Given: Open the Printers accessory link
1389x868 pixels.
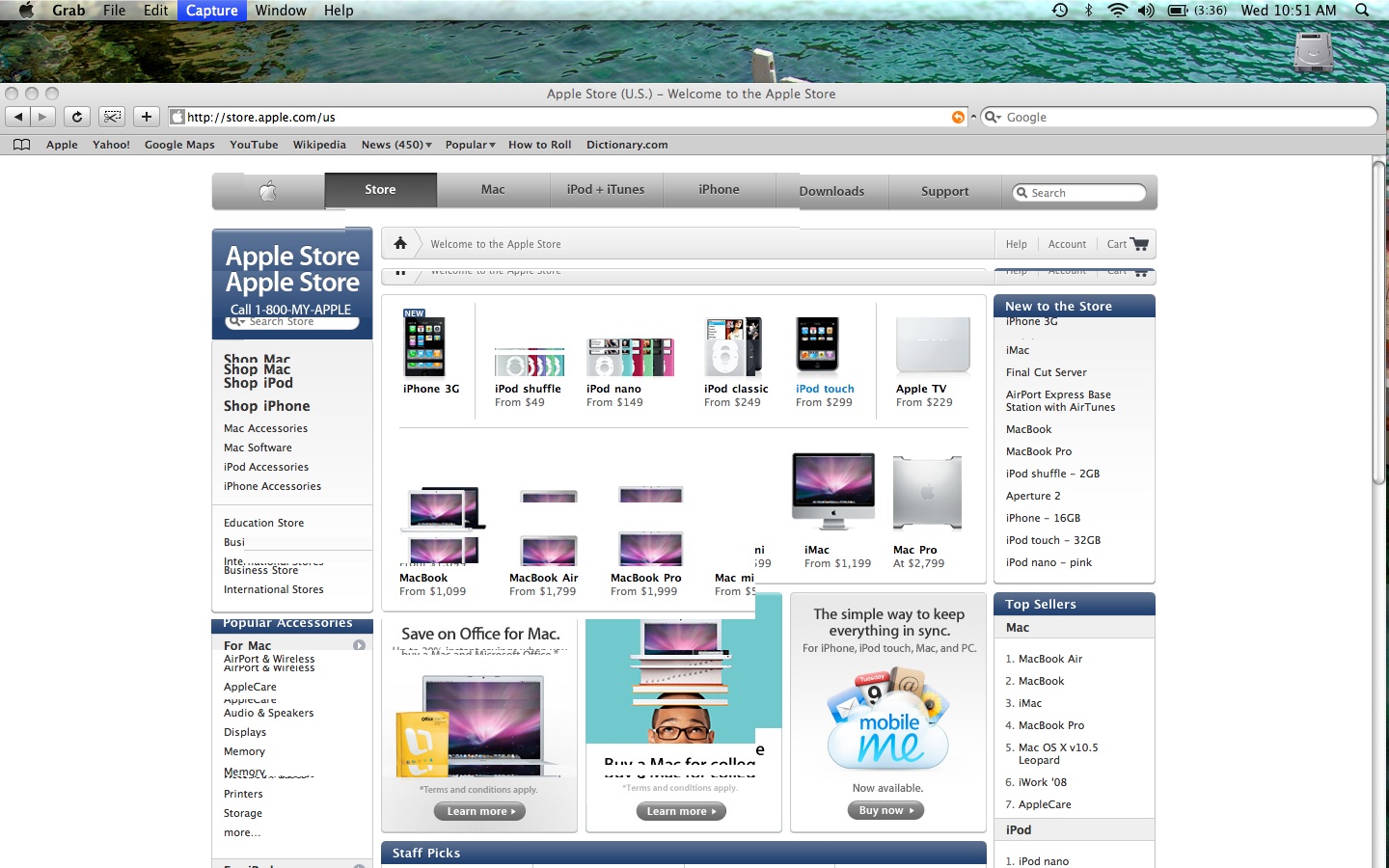Looking at the screenshot, I should pos(243,794).
